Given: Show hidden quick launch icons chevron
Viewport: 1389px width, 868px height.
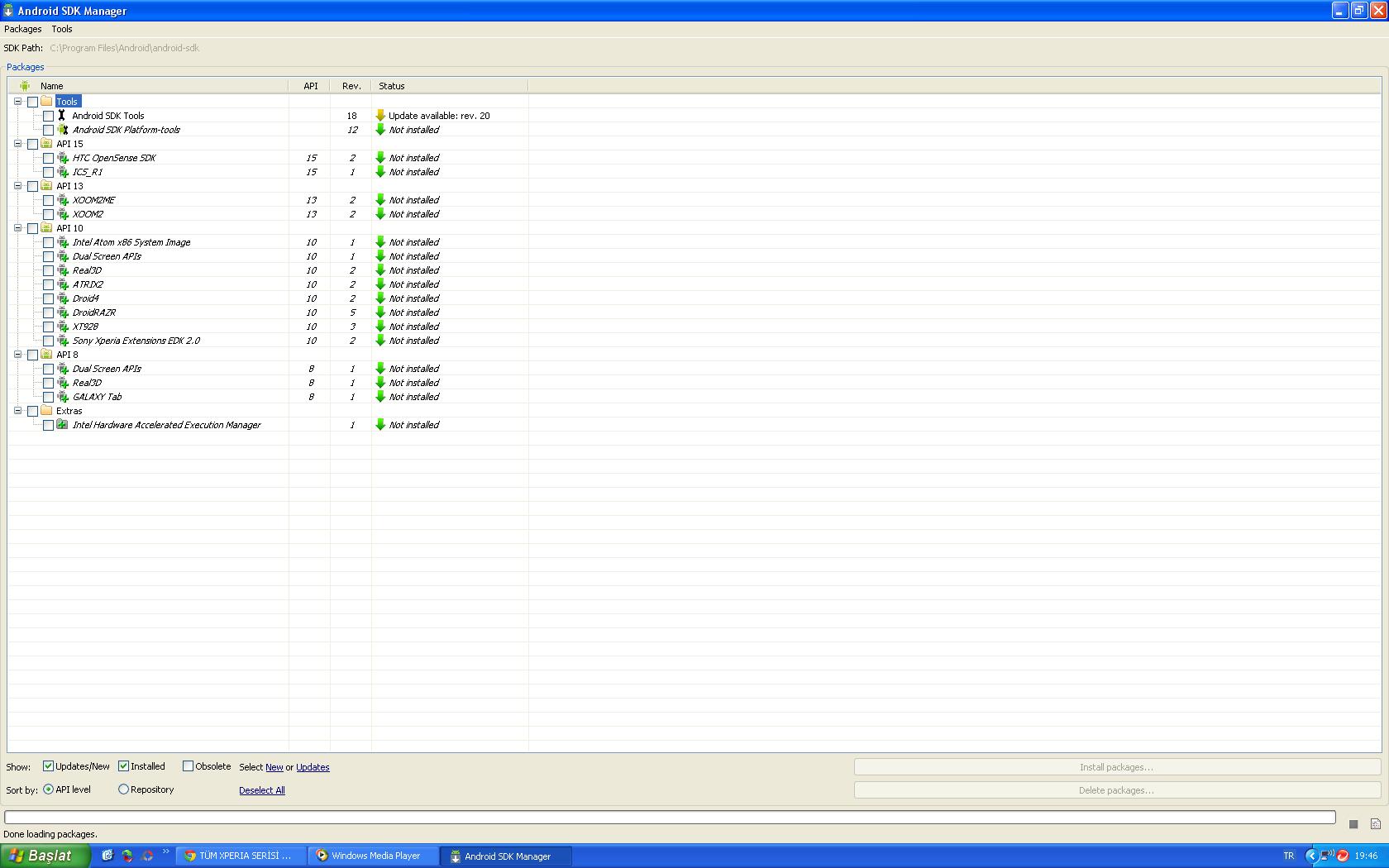Looking at the screenshot, I should pos(165,851).
